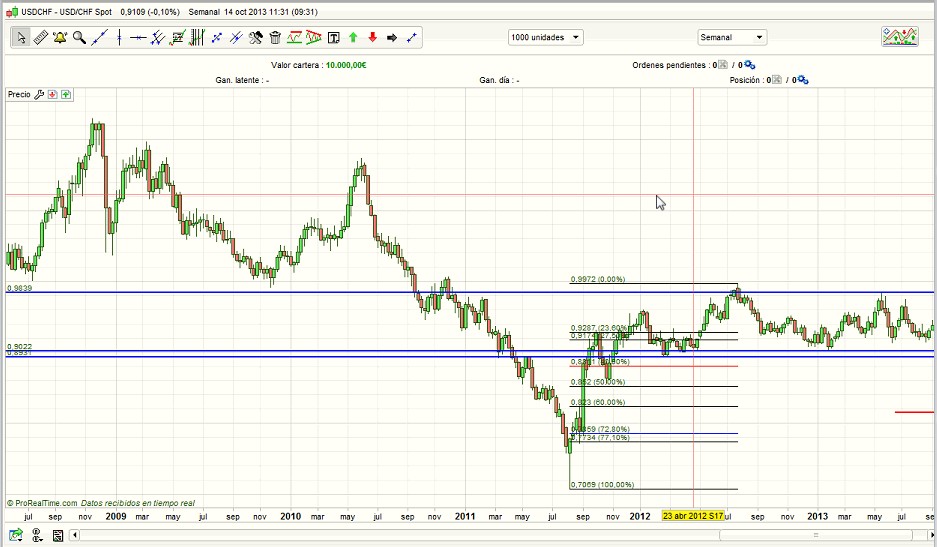This screenshot has width=937, height=547.
Task: Click the 0.9022 horizontal line price label
Action: coord(19,347)
